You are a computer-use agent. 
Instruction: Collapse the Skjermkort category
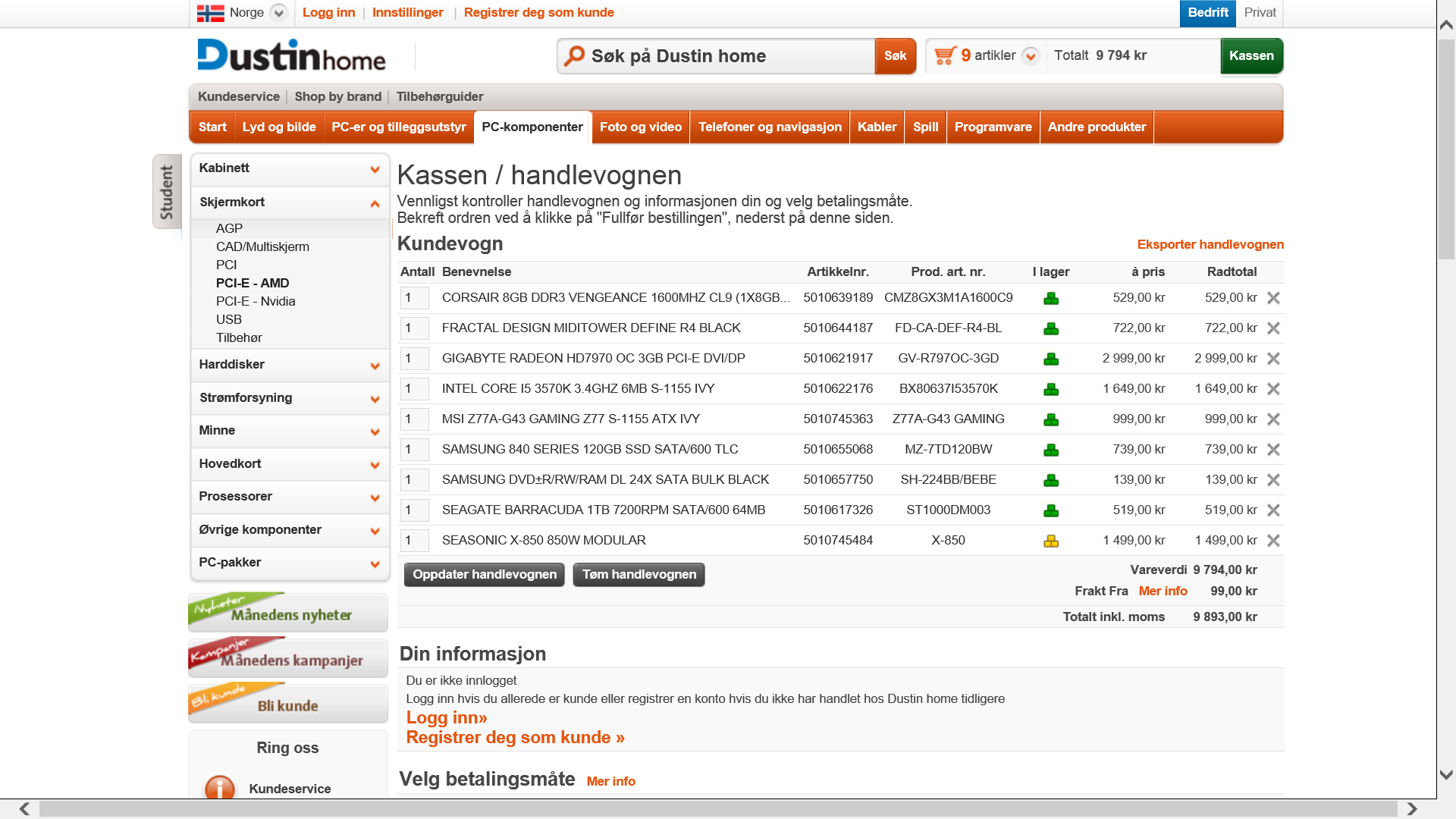(375, 203)
